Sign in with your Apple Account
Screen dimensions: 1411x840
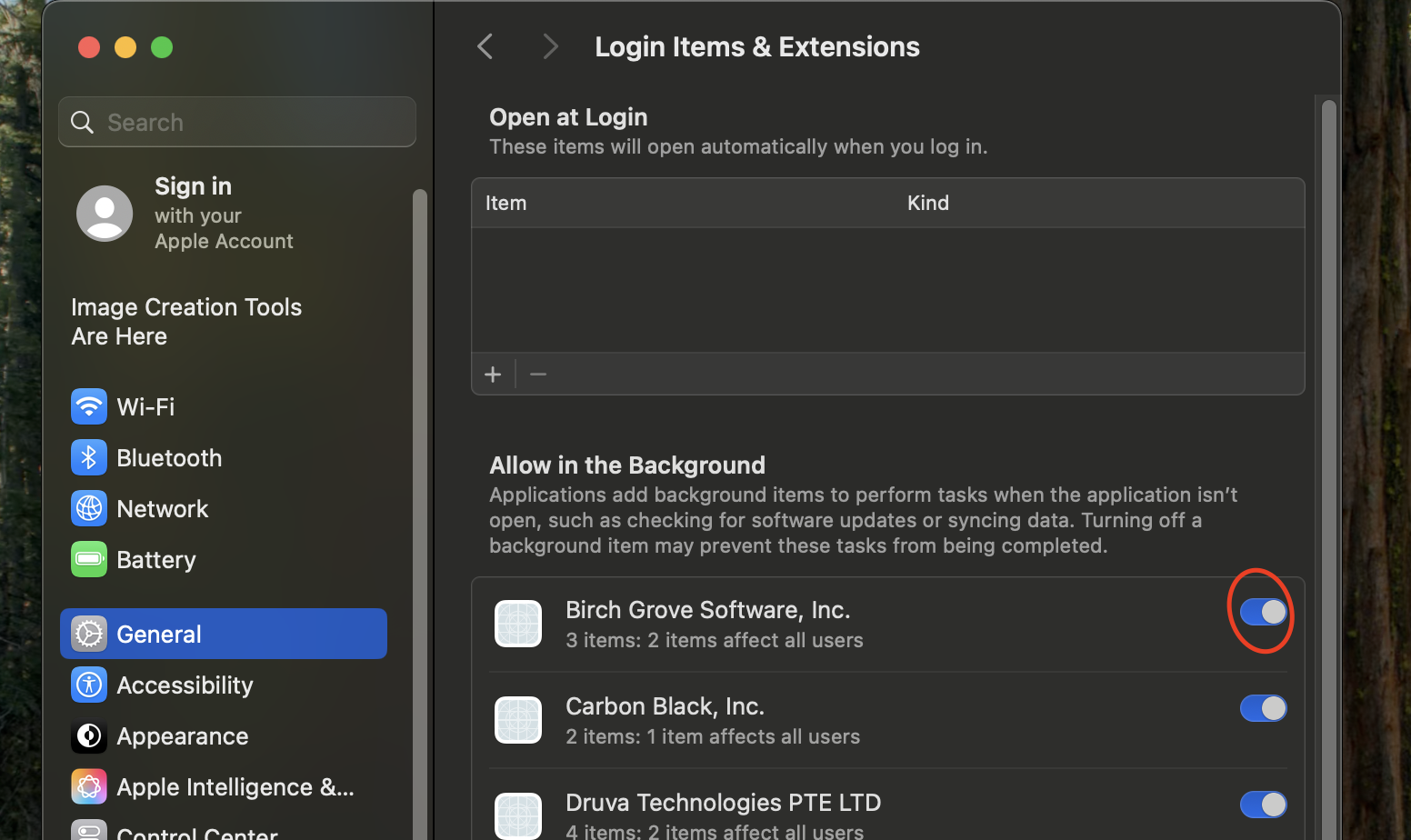click(x=224, y=214)
